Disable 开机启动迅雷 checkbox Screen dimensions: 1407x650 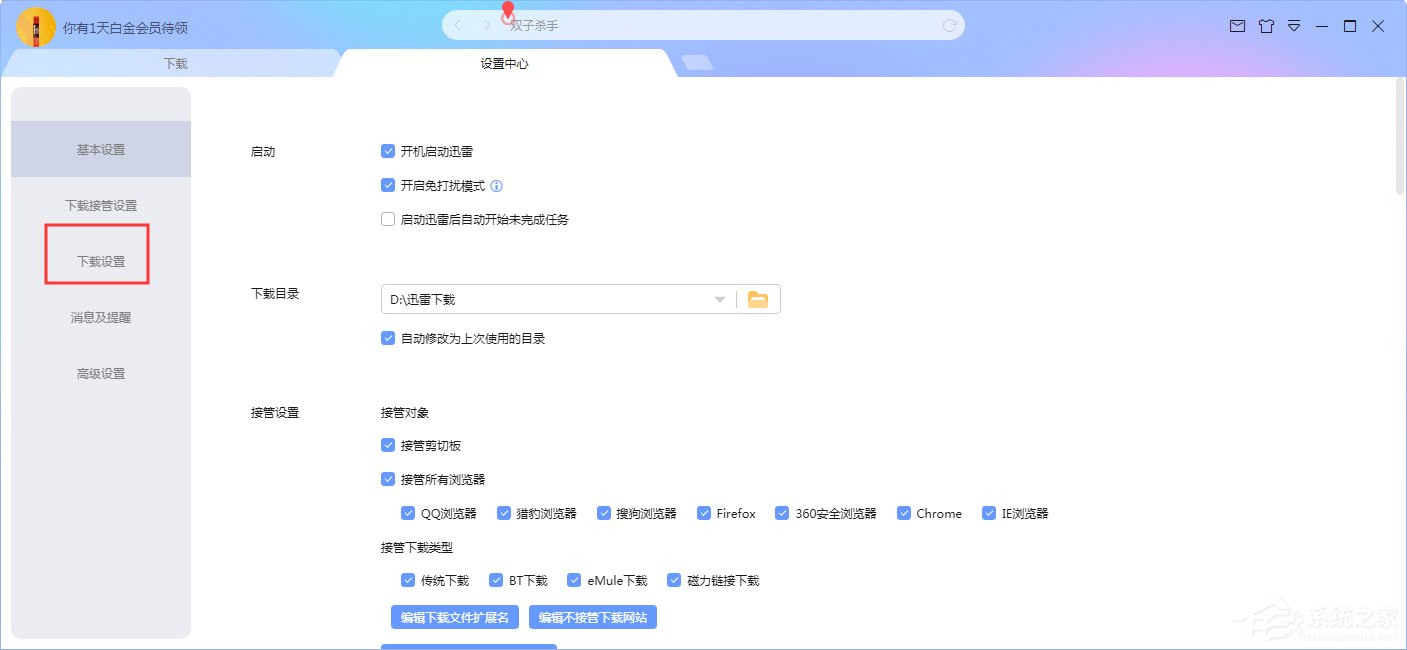(388, 151)
